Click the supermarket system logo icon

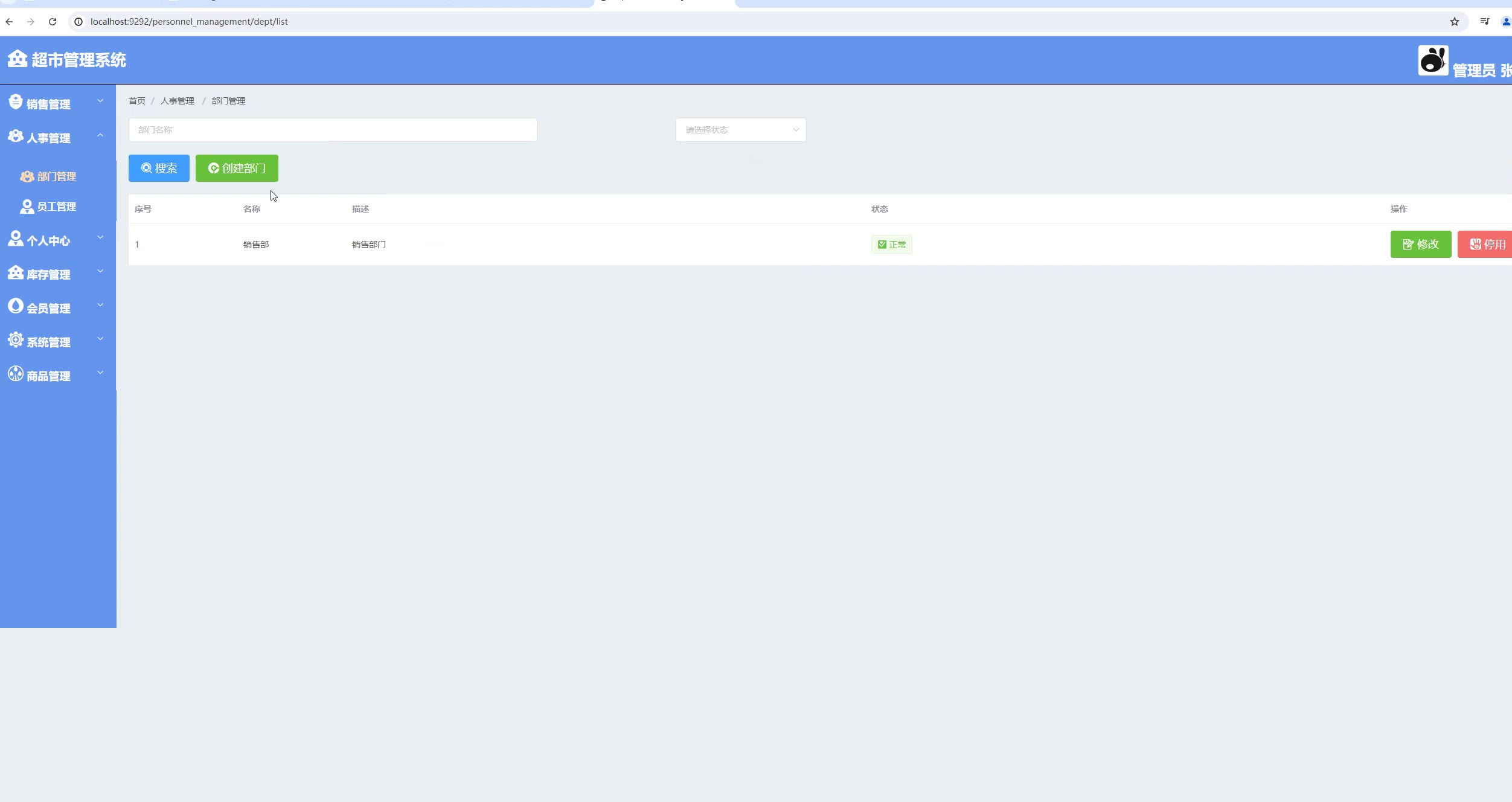click(17, 59)
